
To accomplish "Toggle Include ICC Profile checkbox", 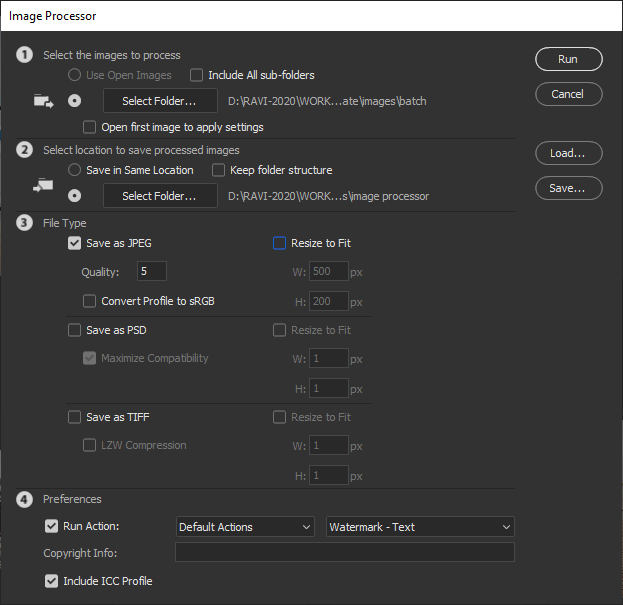I will pos(52,580).
